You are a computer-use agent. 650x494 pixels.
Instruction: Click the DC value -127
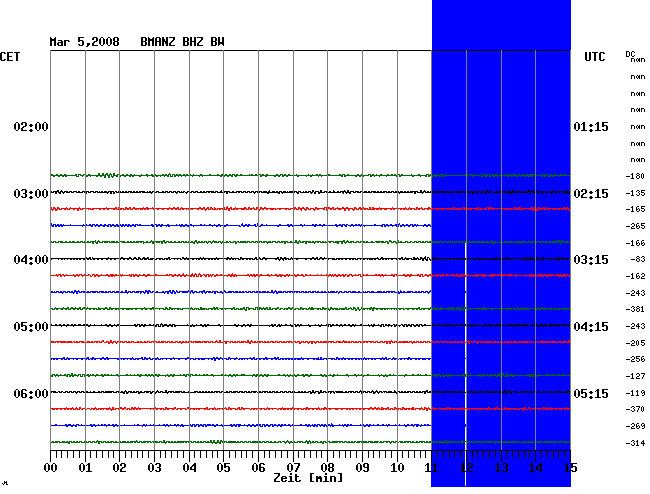coord(635,376)
